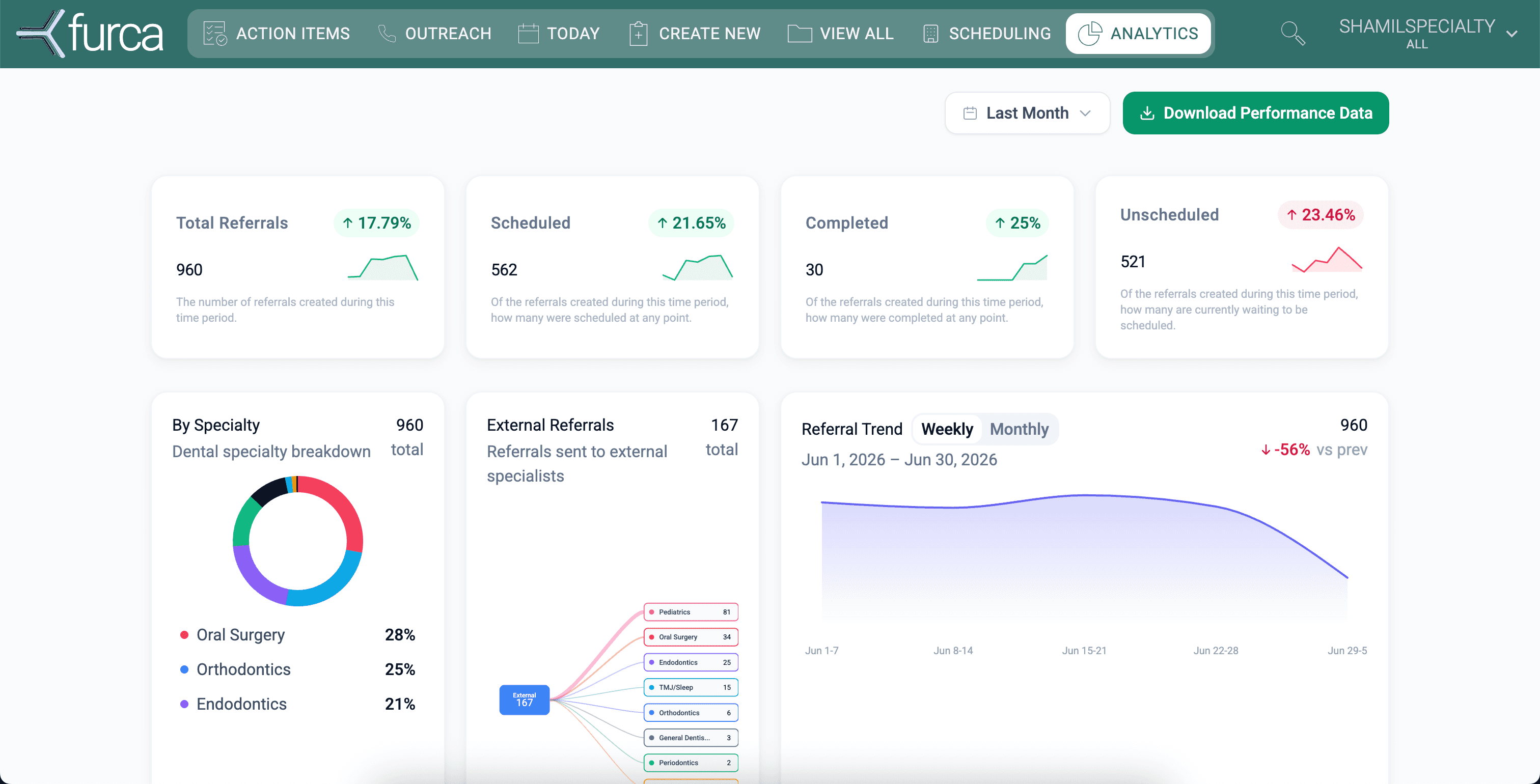Click the 25% Completed badge

click(x=1018, y=223)
